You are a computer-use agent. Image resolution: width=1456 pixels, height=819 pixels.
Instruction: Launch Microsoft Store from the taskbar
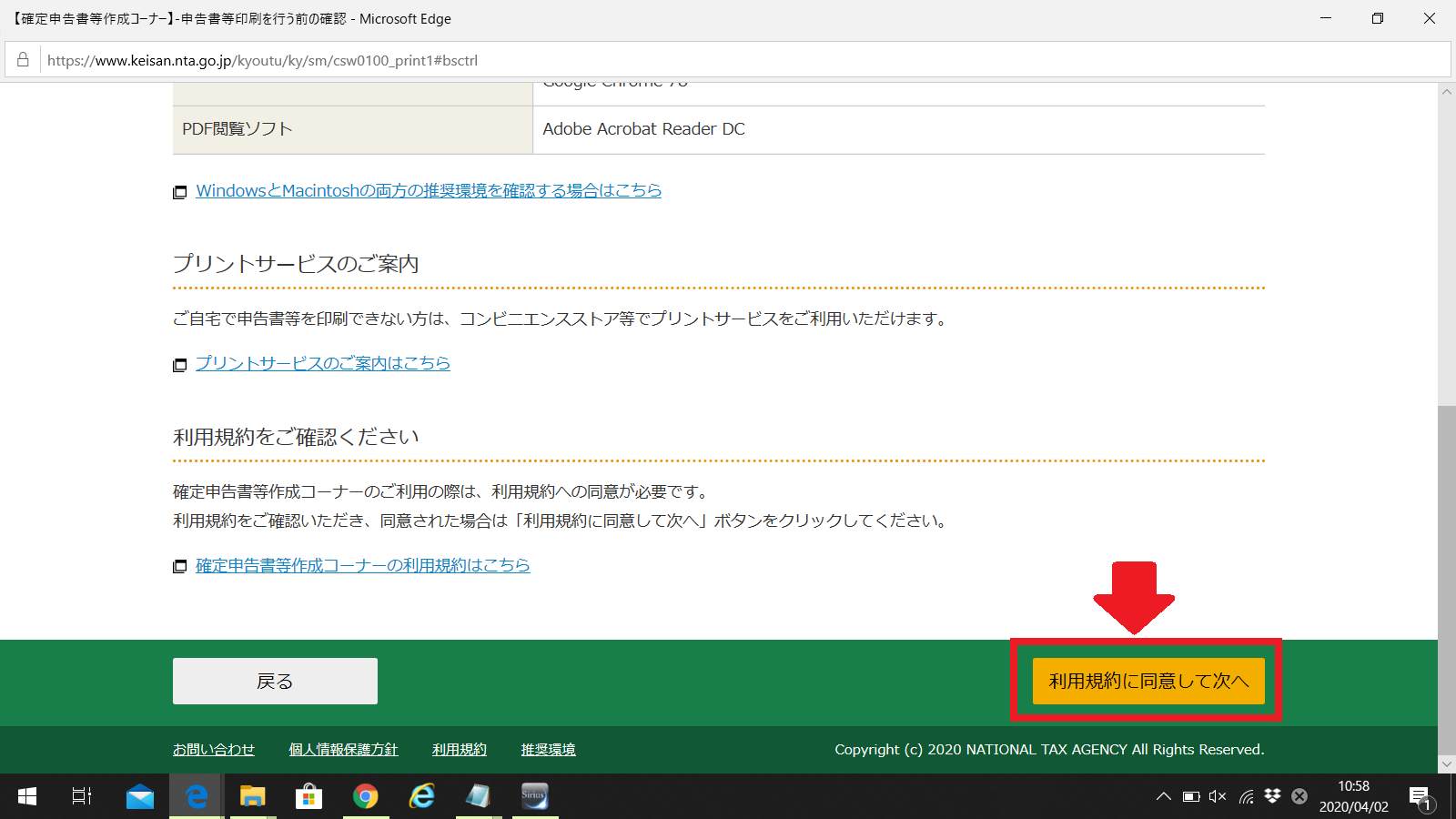pyautogui.click(x=308, y=796)
